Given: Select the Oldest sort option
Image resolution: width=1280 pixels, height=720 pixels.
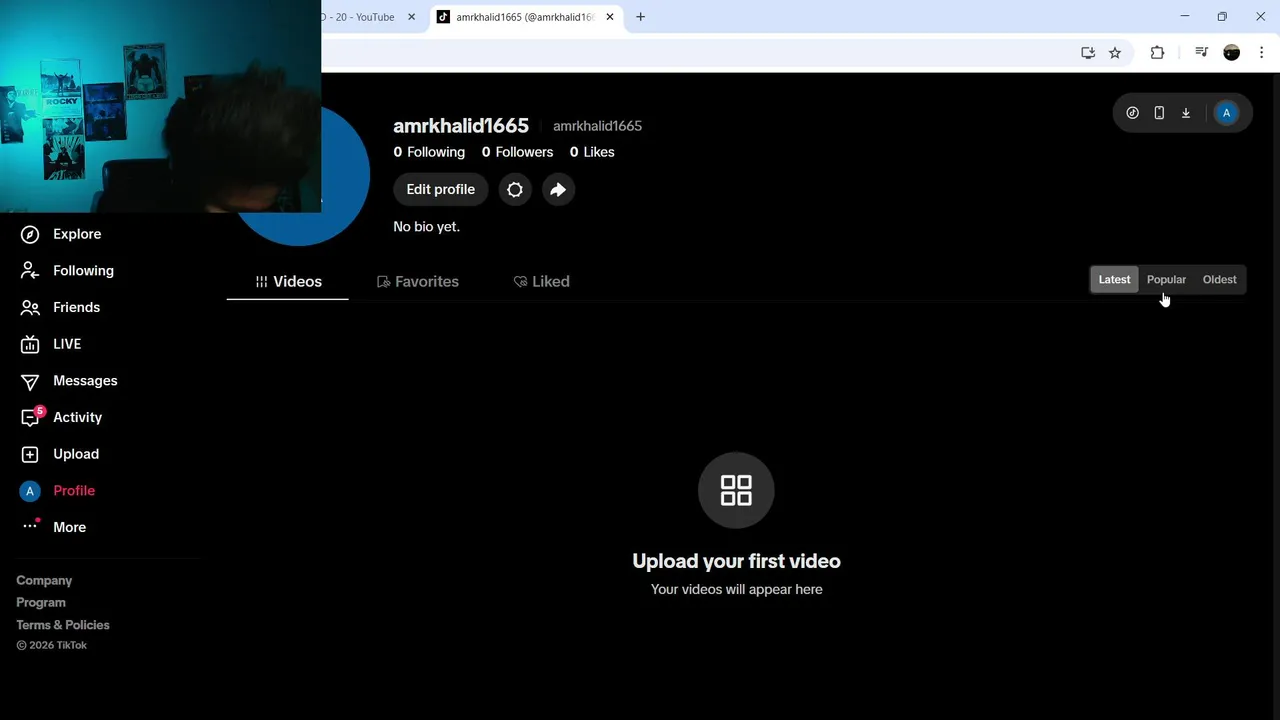Looking at the screenshot, I should click(x=1220, y=280).
